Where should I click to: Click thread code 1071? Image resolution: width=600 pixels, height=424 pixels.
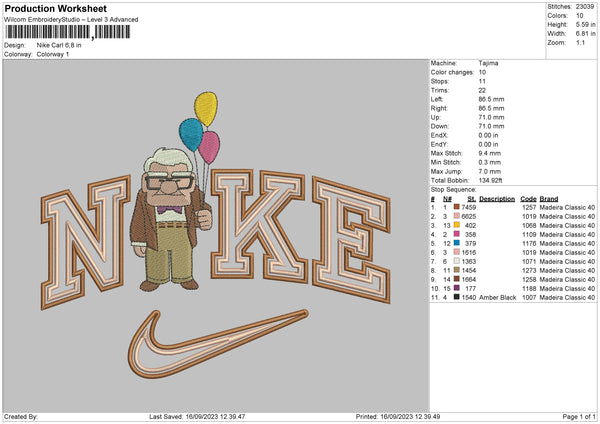click(529, 261)
